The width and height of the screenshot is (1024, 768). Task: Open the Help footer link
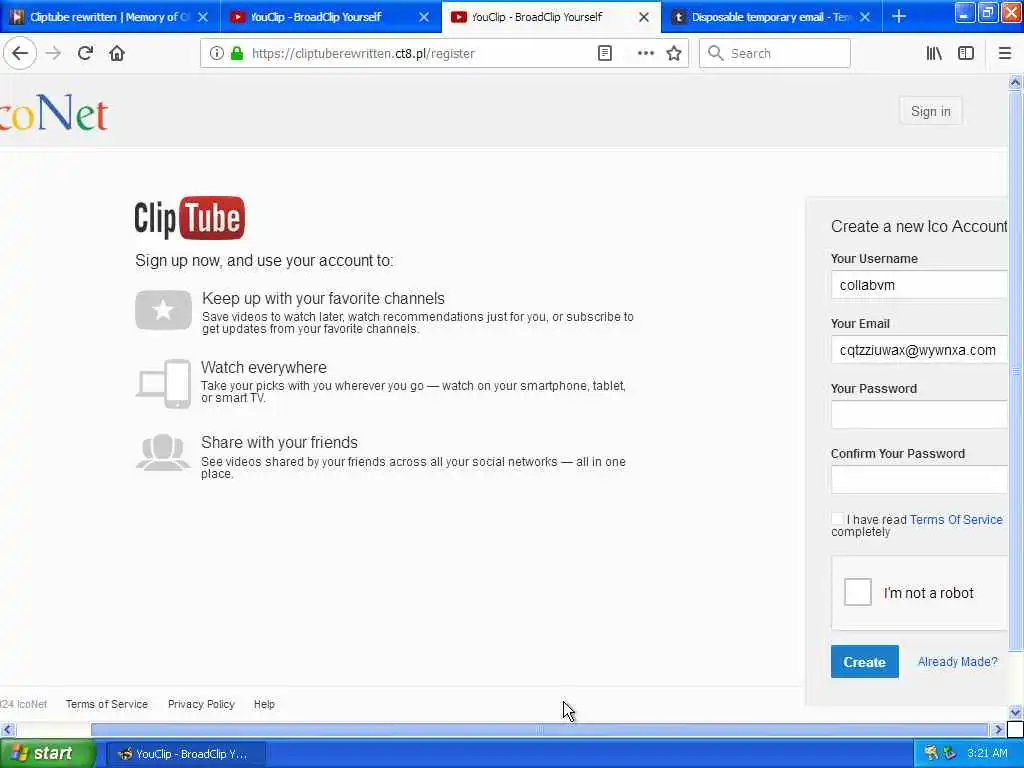pos(264,704)
